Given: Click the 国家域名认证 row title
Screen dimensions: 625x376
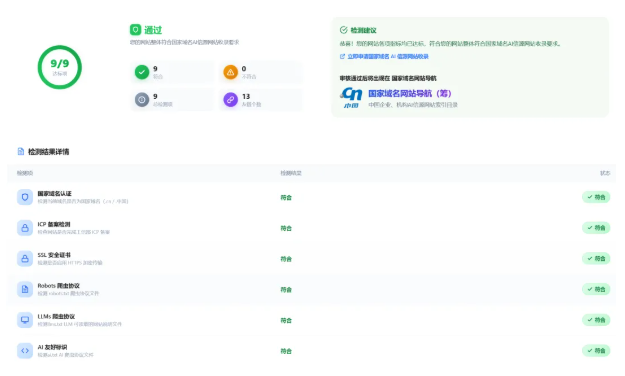Looking at the screenshot, I should (x=55, y=193).
